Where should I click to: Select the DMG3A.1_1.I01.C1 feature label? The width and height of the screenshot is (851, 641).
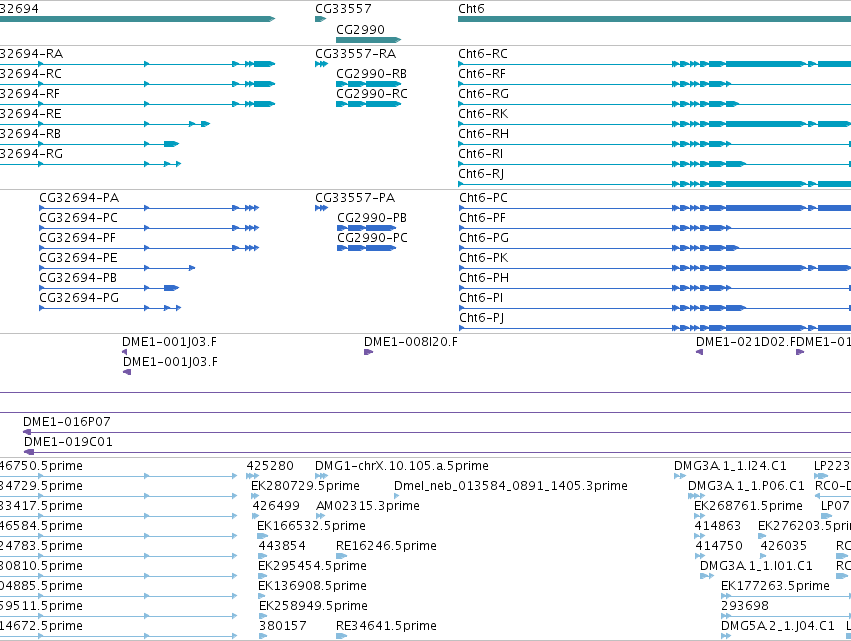pos(757,566)
